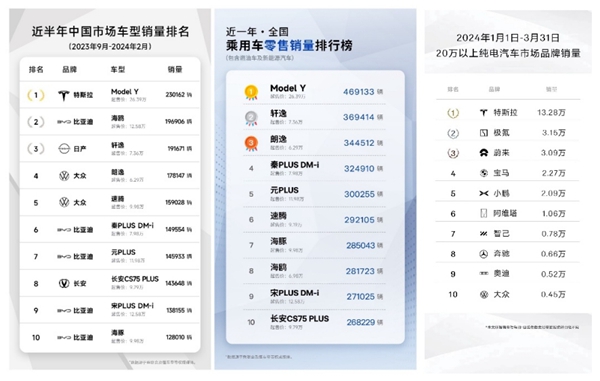Click the 469133 sales figure
Viewport: 600px width, 381px height.
(359, 92)
